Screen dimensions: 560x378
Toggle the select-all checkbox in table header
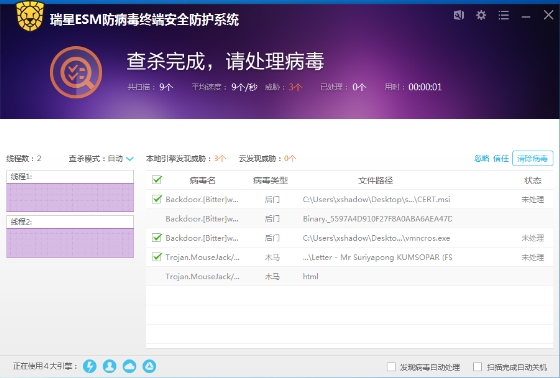(x=157, y=180)
